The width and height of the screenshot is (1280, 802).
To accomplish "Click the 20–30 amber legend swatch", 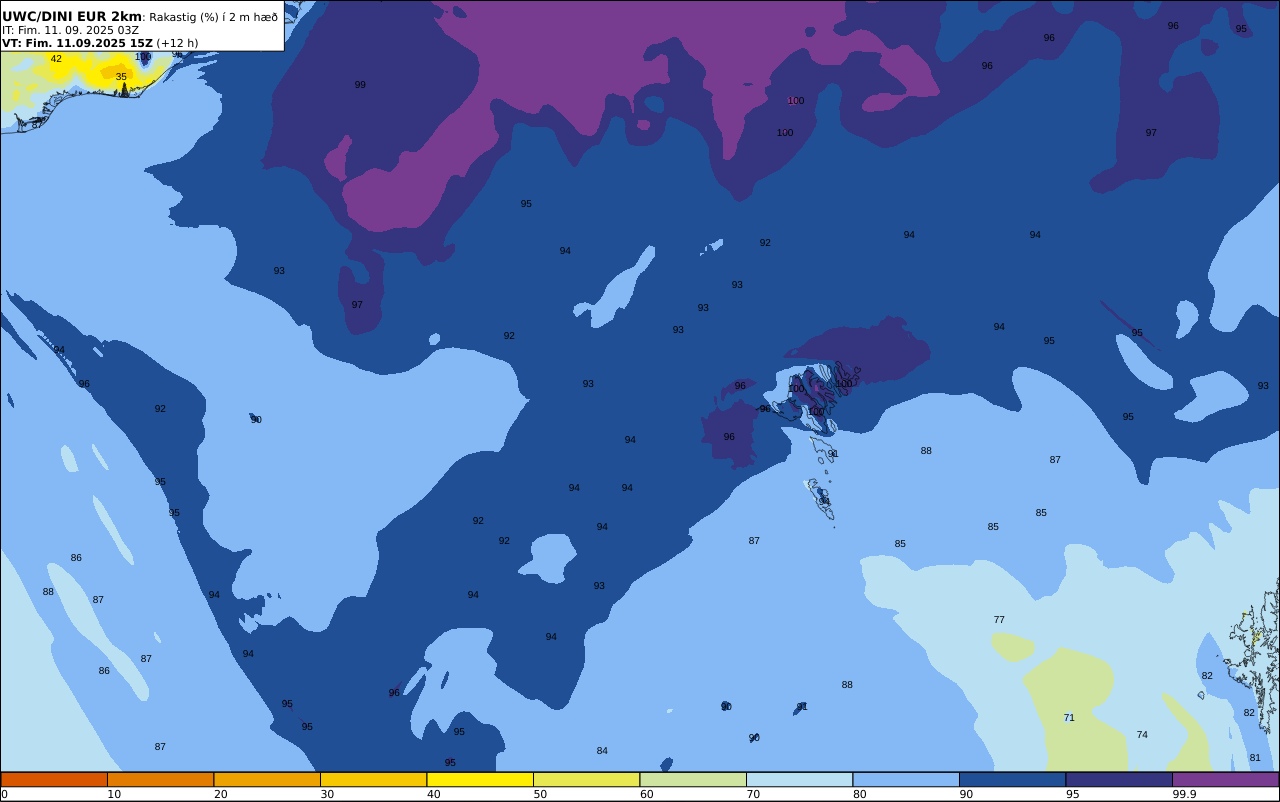I will click(267, 779).
